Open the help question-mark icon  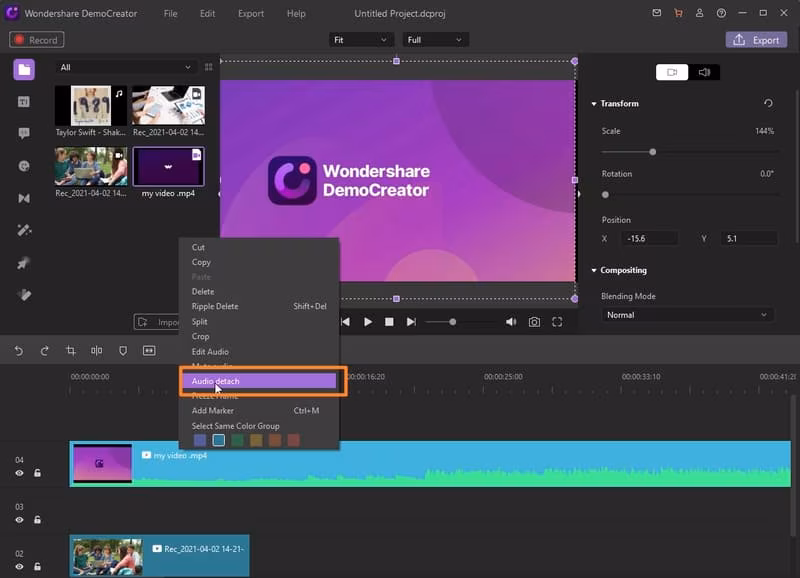(x=721, y=13)
